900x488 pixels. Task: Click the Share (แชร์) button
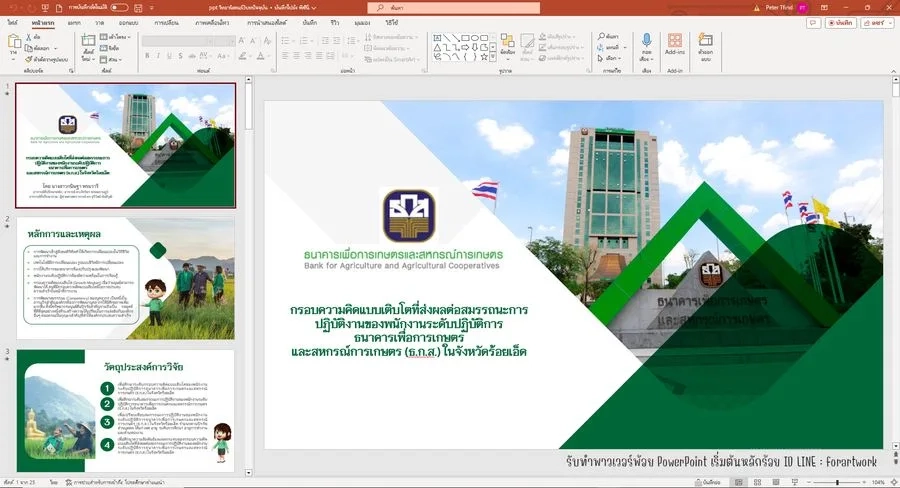point(877,23)
